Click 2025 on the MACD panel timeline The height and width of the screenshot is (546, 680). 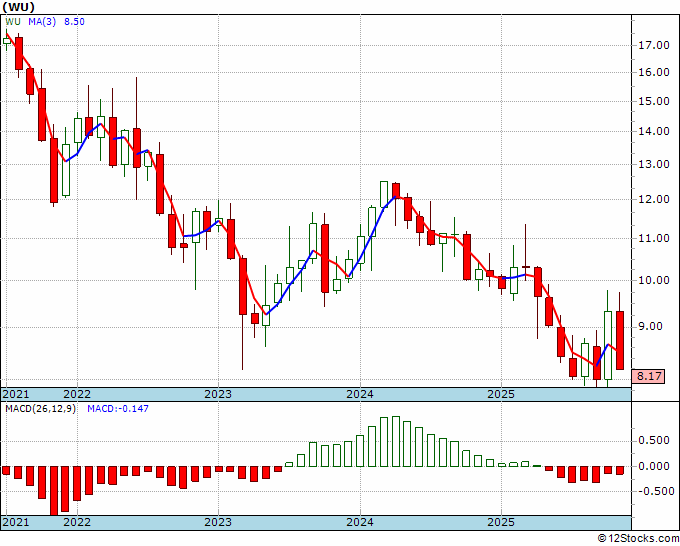tap(501, 522)
